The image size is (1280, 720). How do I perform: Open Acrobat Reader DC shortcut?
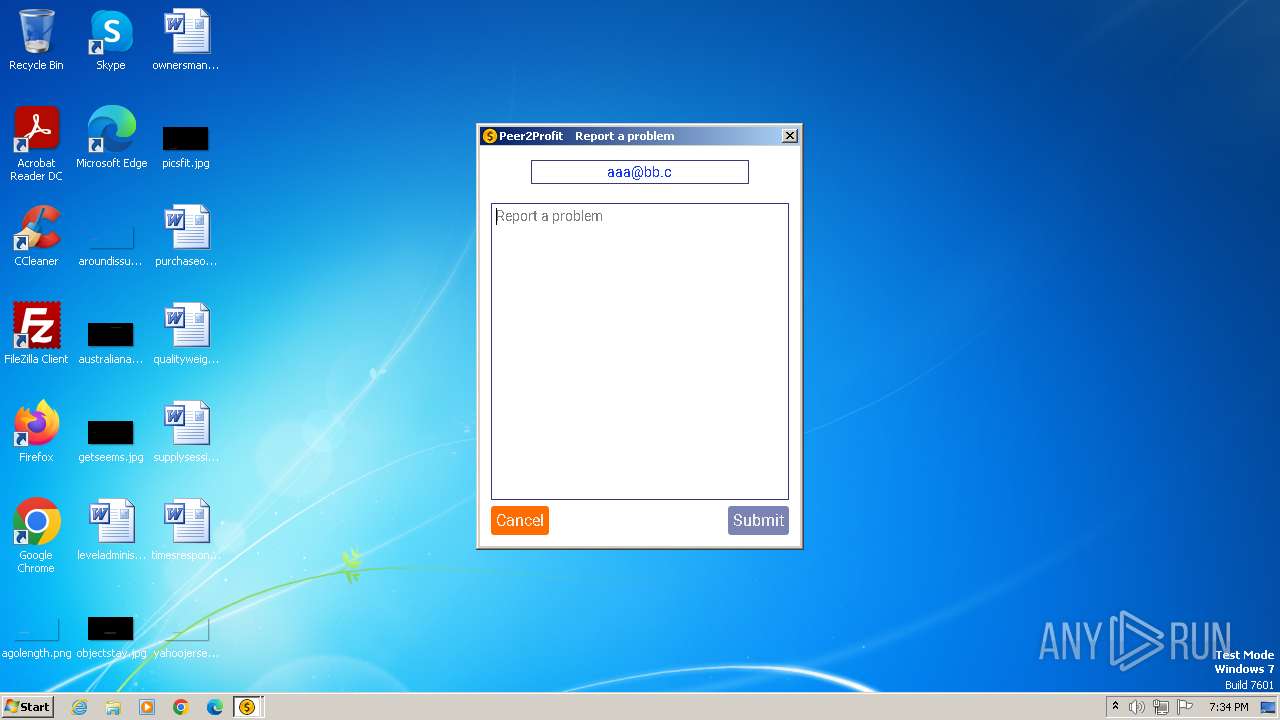pos(36,143)
